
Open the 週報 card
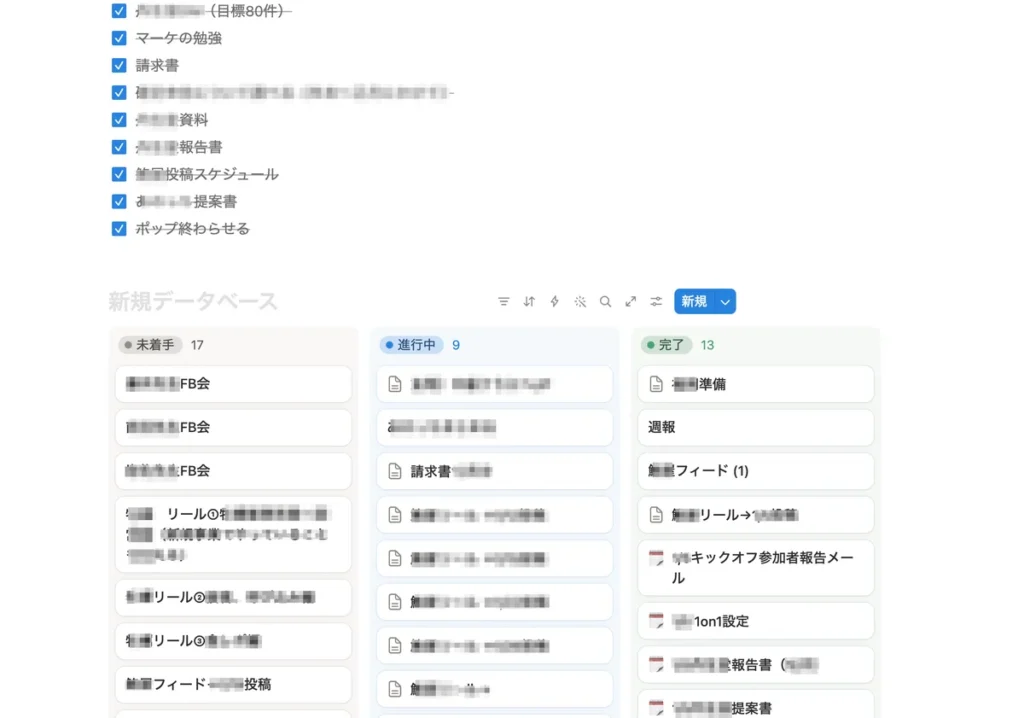tap(756, 427)
